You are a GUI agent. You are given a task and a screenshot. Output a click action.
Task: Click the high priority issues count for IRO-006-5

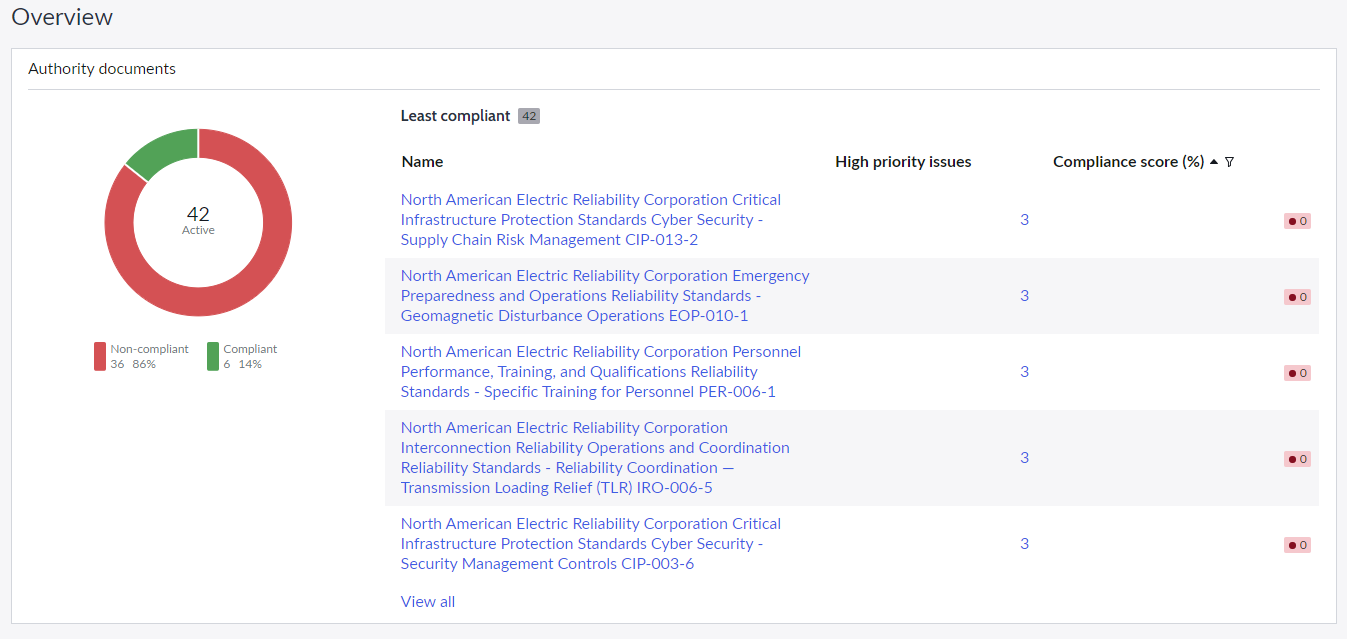(x=1024, y=458)
